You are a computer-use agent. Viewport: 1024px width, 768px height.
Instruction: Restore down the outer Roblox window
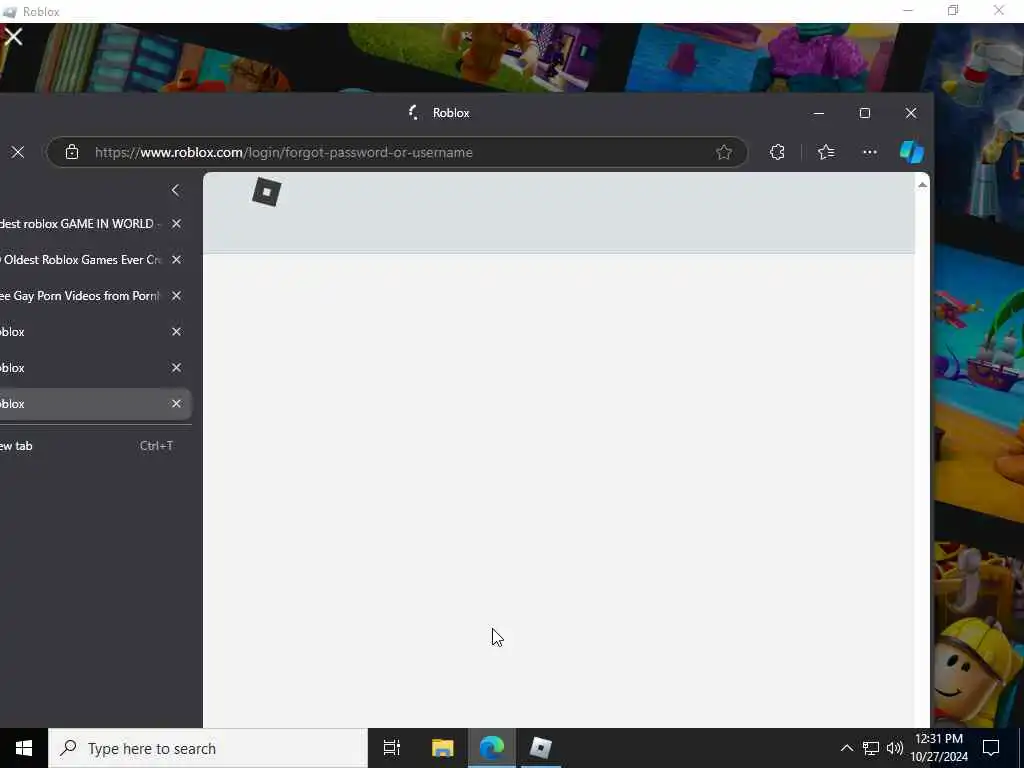[953, 10]
